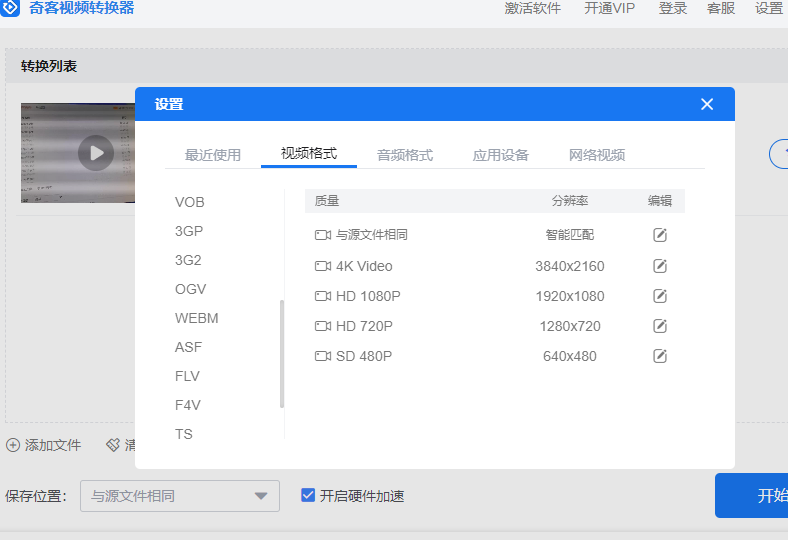Switch to the 音频格式 tab
The width and height of the screenshot is (788, 540).
[405, 155]
